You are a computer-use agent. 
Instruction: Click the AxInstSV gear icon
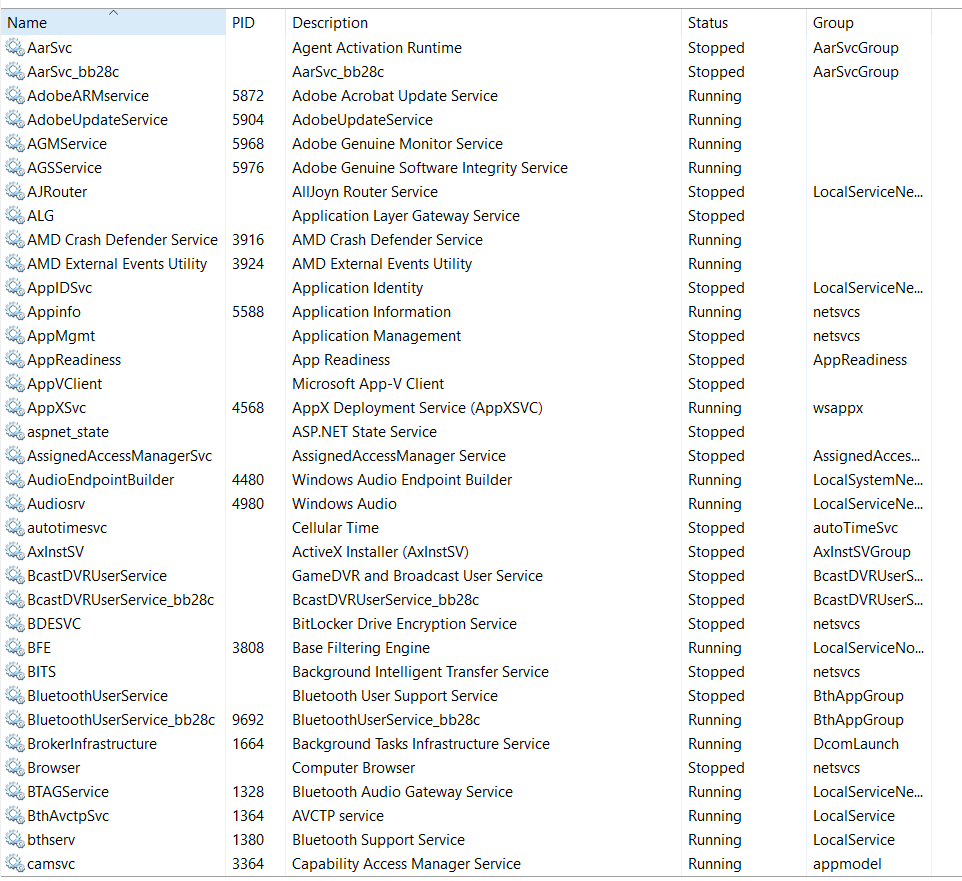(x=15, y=552)
